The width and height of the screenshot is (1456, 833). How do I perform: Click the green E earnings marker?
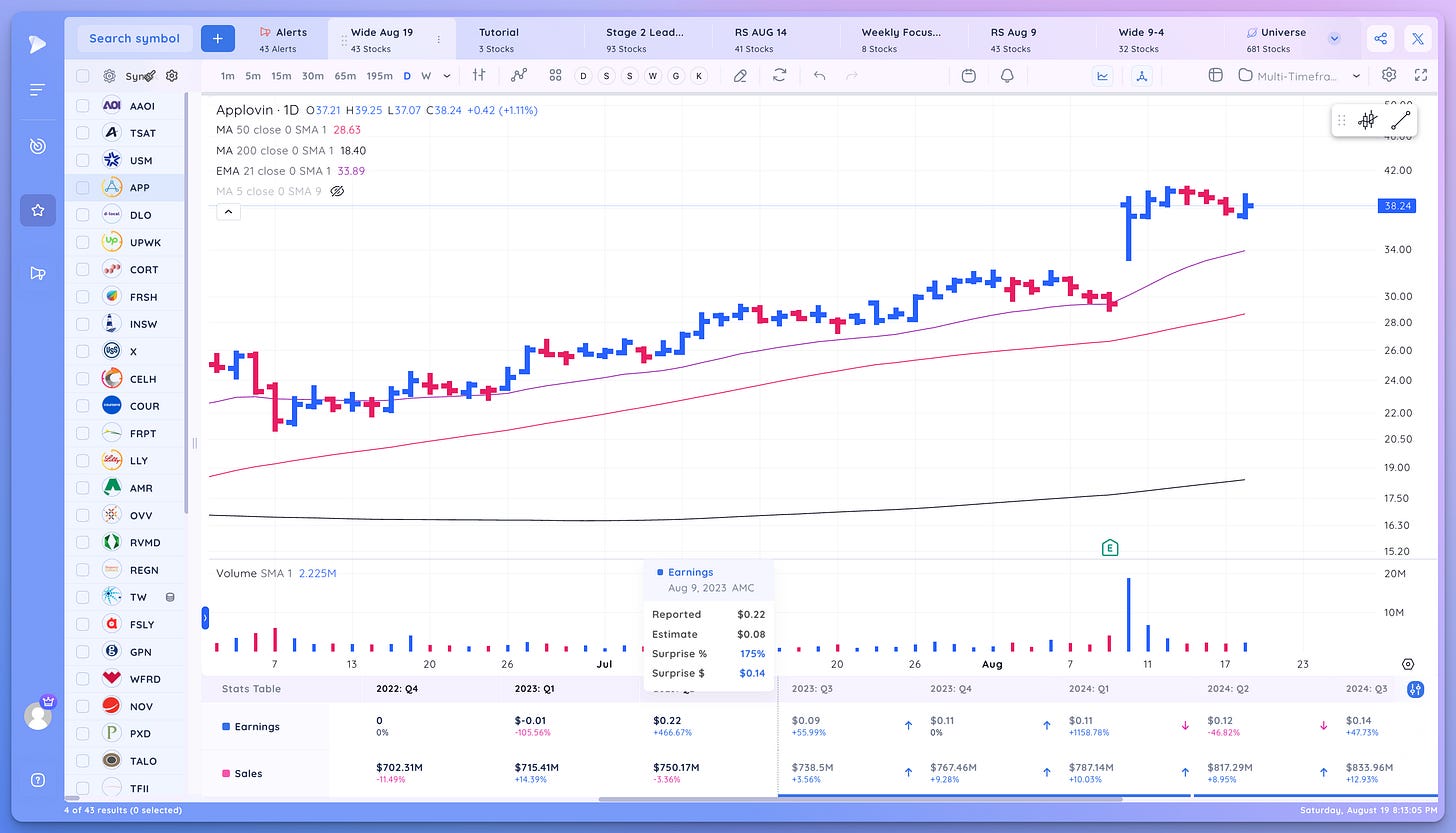1109,547
